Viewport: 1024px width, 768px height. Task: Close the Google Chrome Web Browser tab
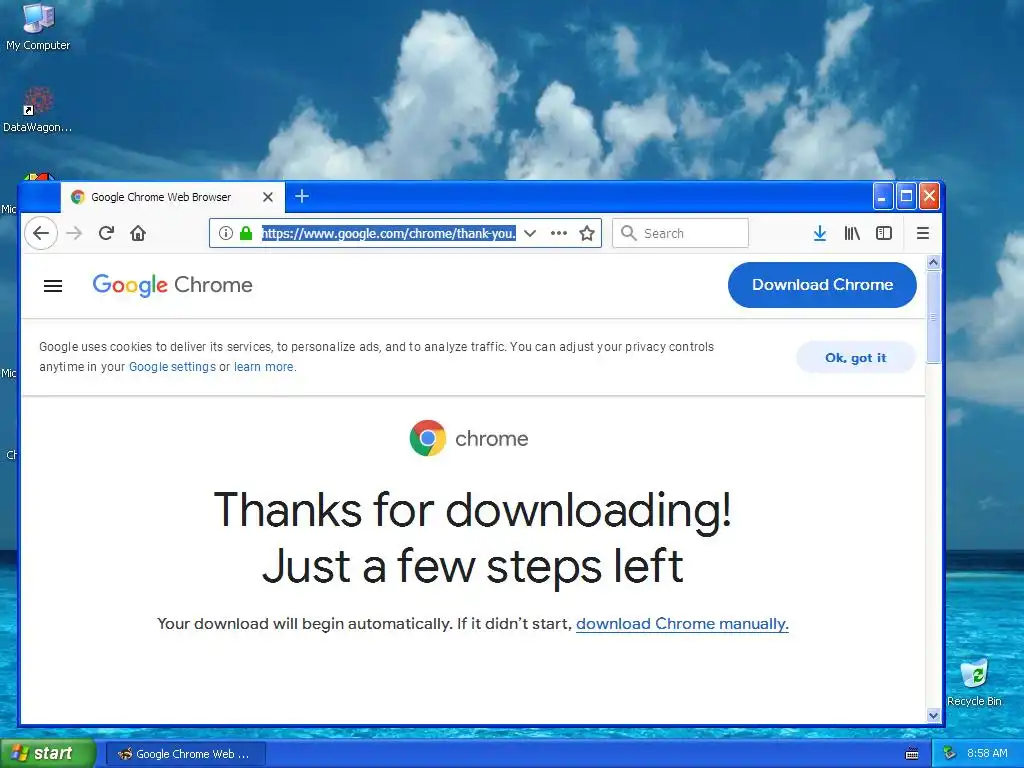[x=268, y=197]
